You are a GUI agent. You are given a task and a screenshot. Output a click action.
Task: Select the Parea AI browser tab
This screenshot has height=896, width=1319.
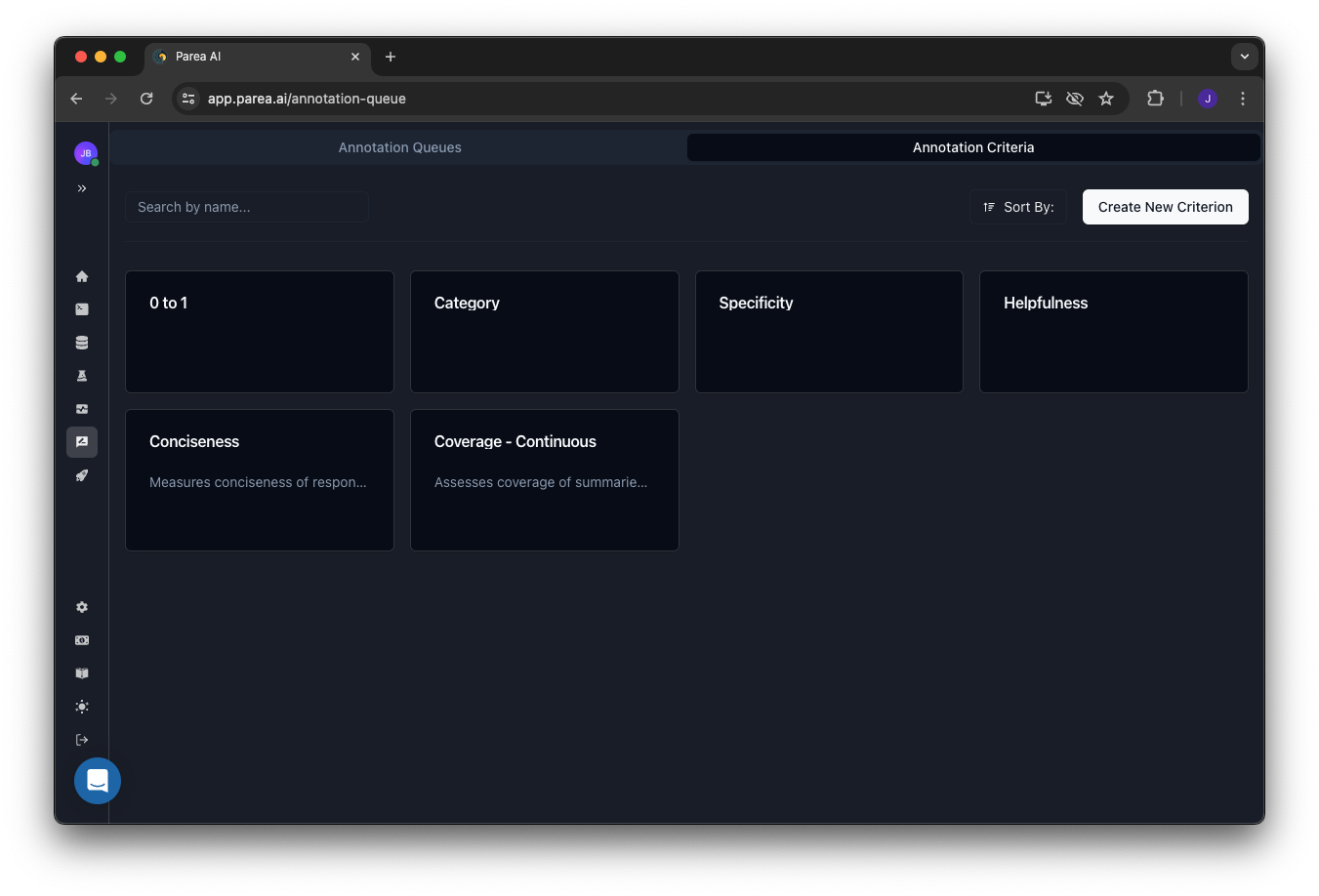(x=258, y=57)
